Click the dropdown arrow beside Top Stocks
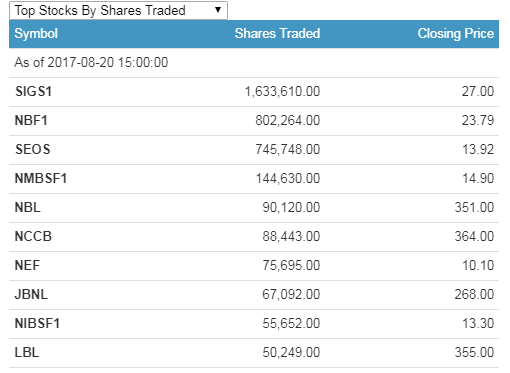 coord(218,10)
